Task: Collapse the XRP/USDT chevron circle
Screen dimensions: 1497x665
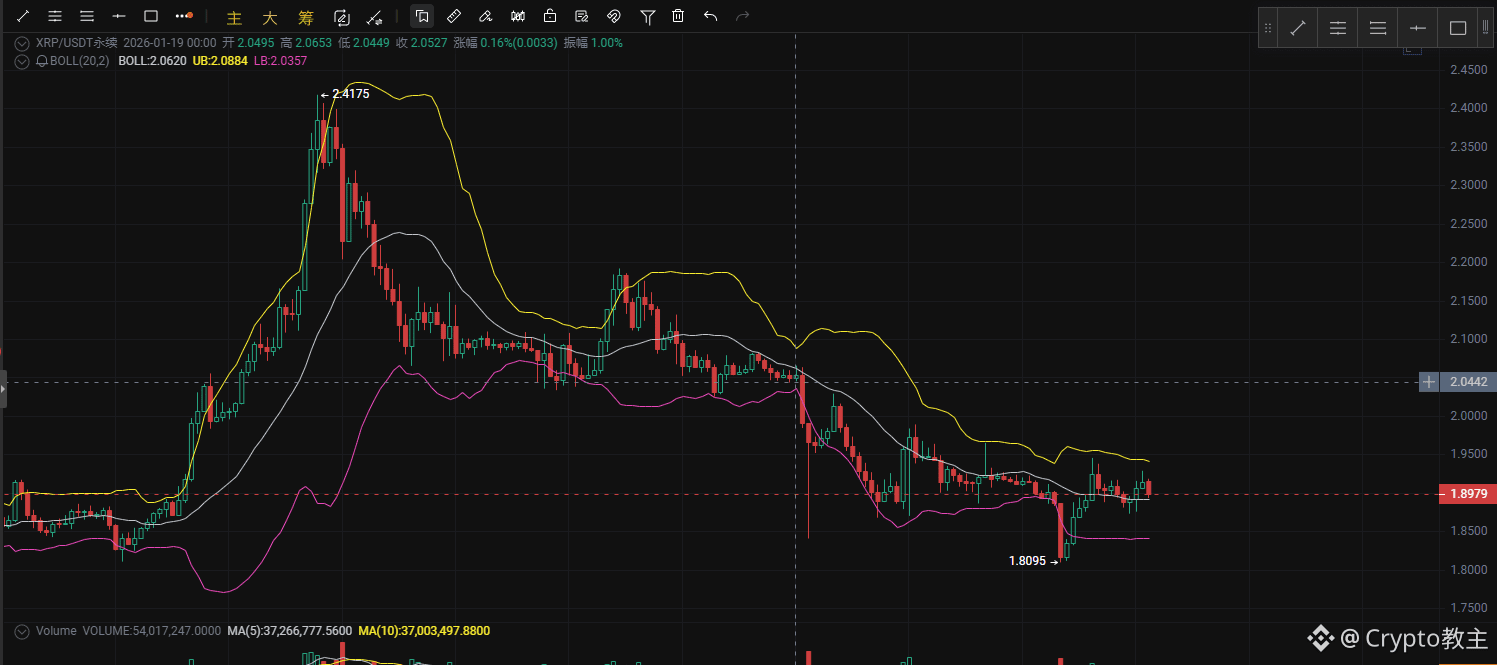Action: (22, 43)
